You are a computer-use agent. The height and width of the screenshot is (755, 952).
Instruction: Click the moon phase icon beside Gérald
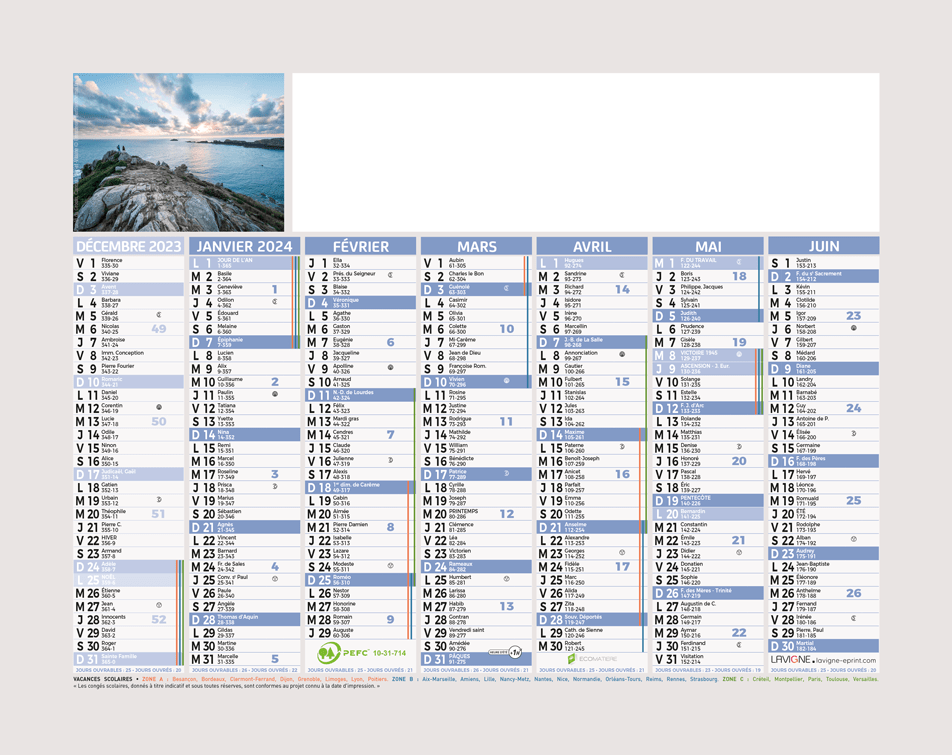point(159,315)
